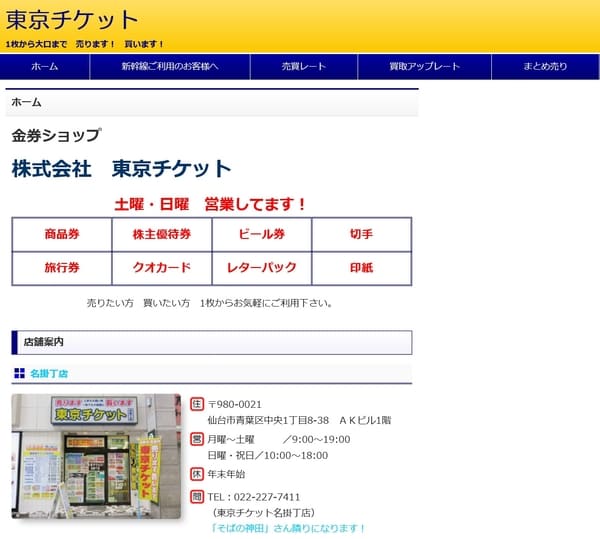Click the 土曜・日曜 営業してます！ notice

210,204
